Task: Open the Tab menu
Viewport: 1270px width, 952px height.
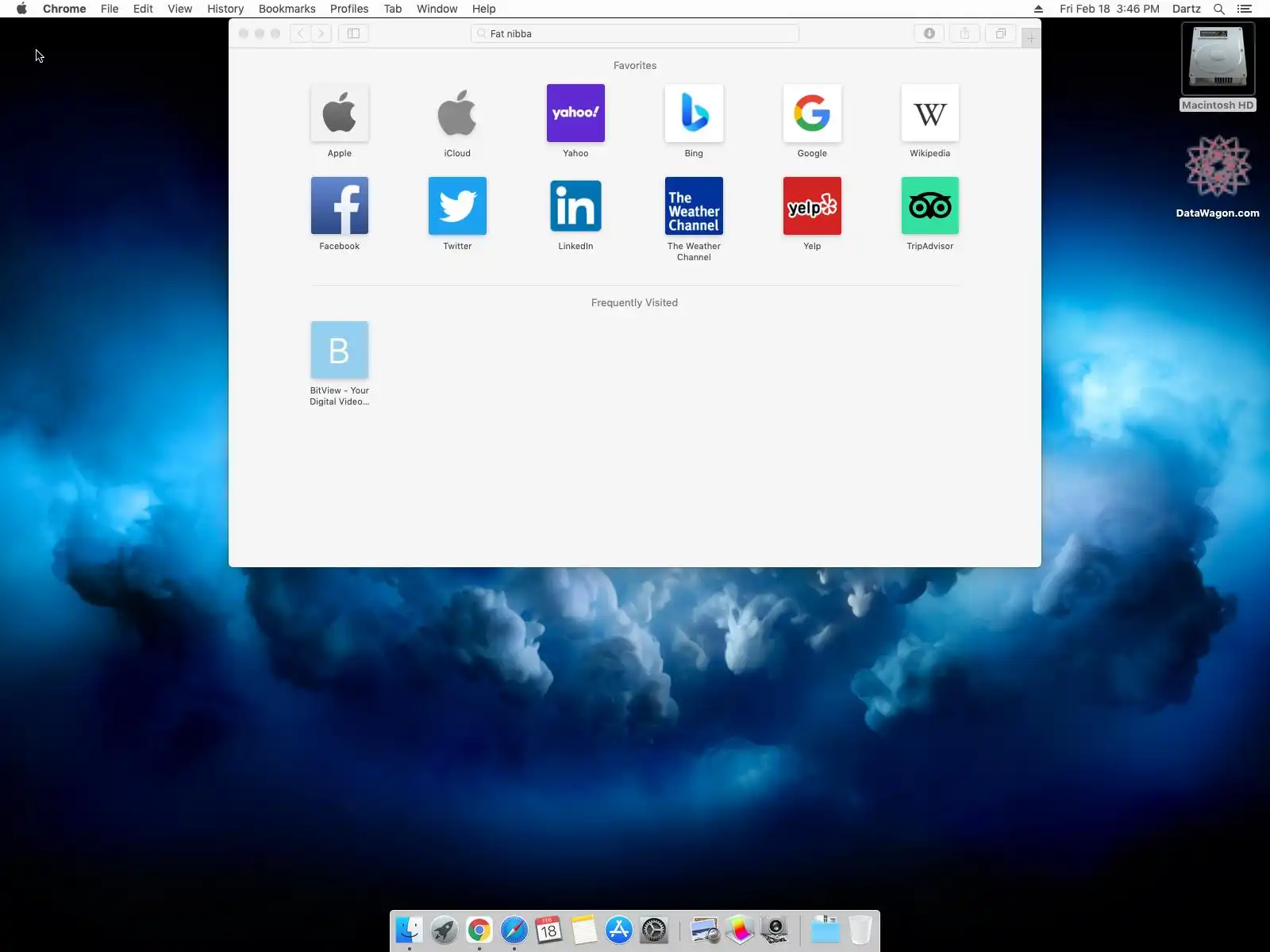Action: tap(393, 9)
